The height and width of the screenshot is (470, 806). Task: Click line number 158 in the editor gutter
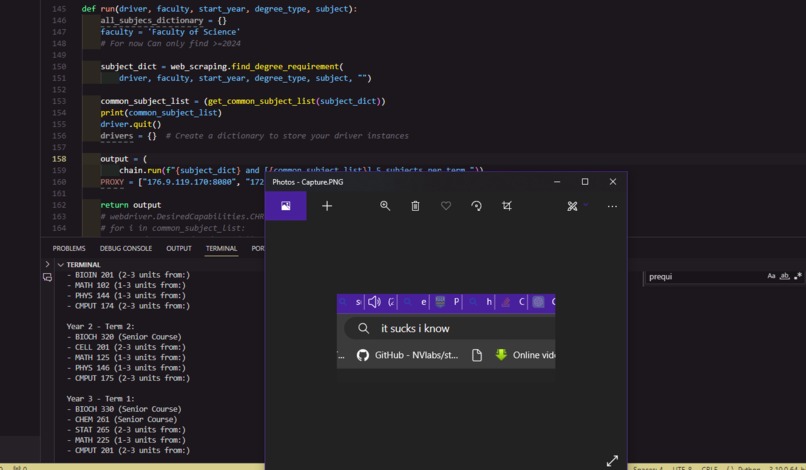59,159
